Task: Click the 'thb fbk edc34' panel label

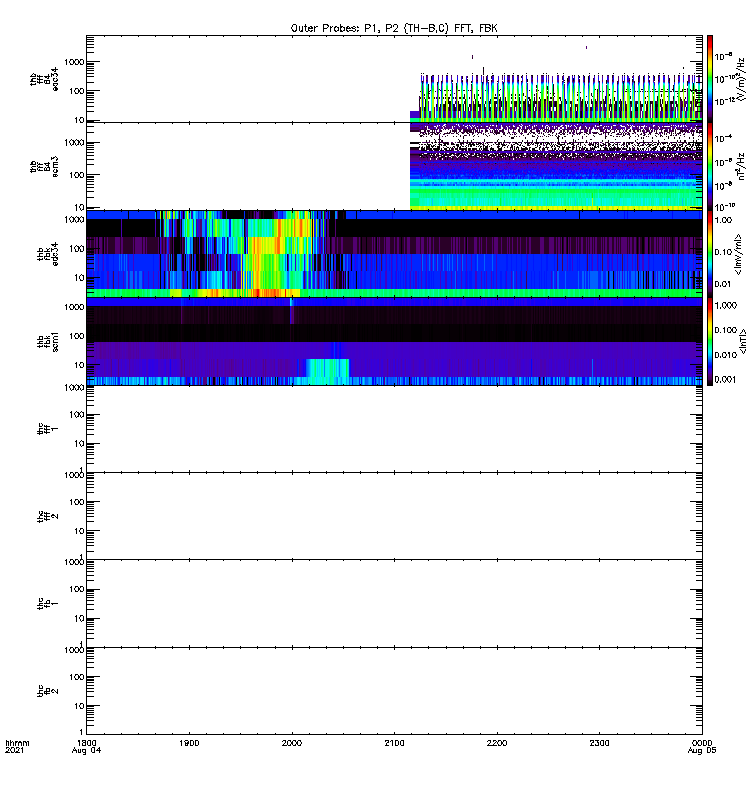Action: (x=47, y=254)
